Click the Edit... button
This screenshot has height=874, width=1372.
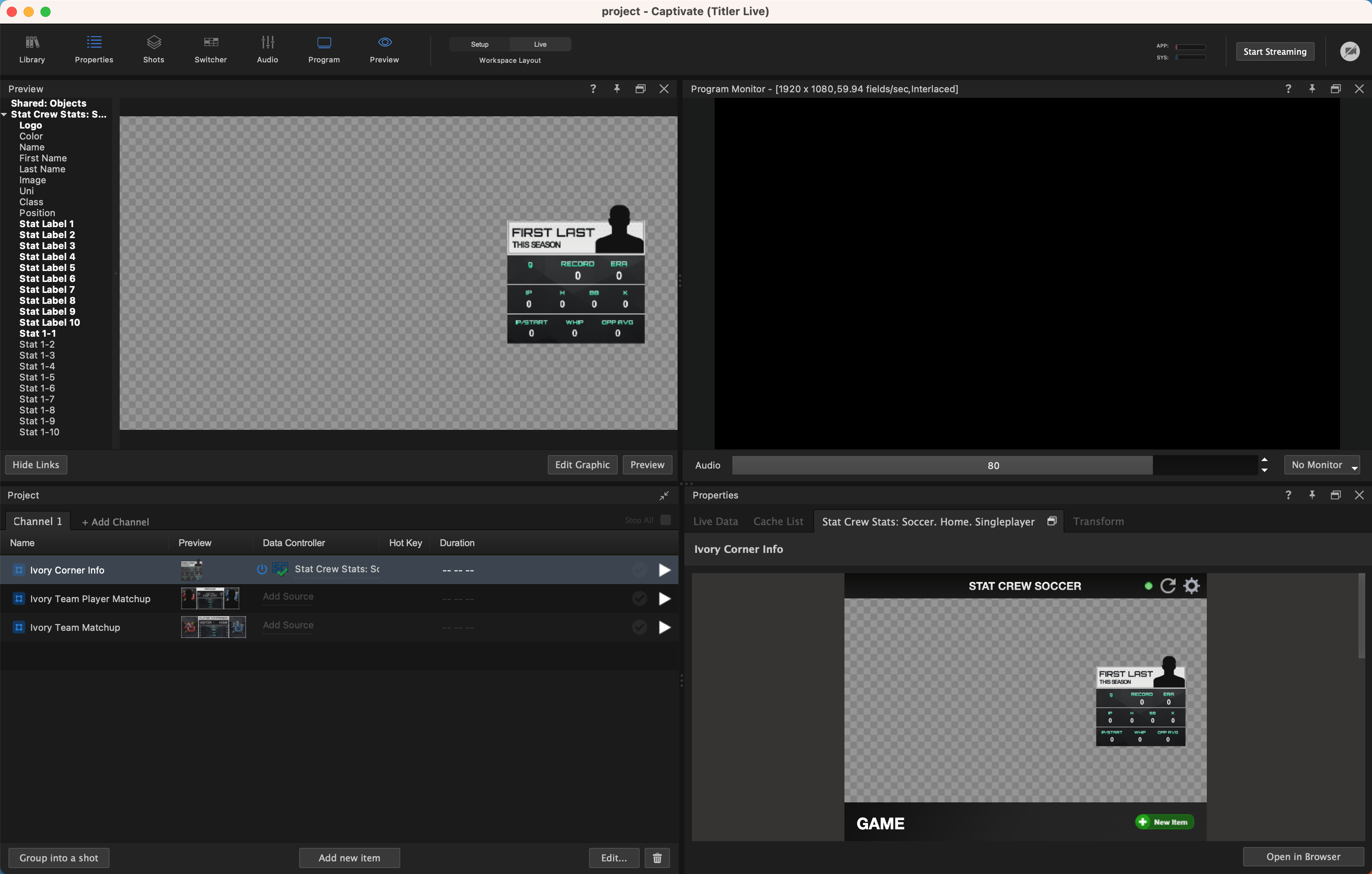tap(614, 858)
